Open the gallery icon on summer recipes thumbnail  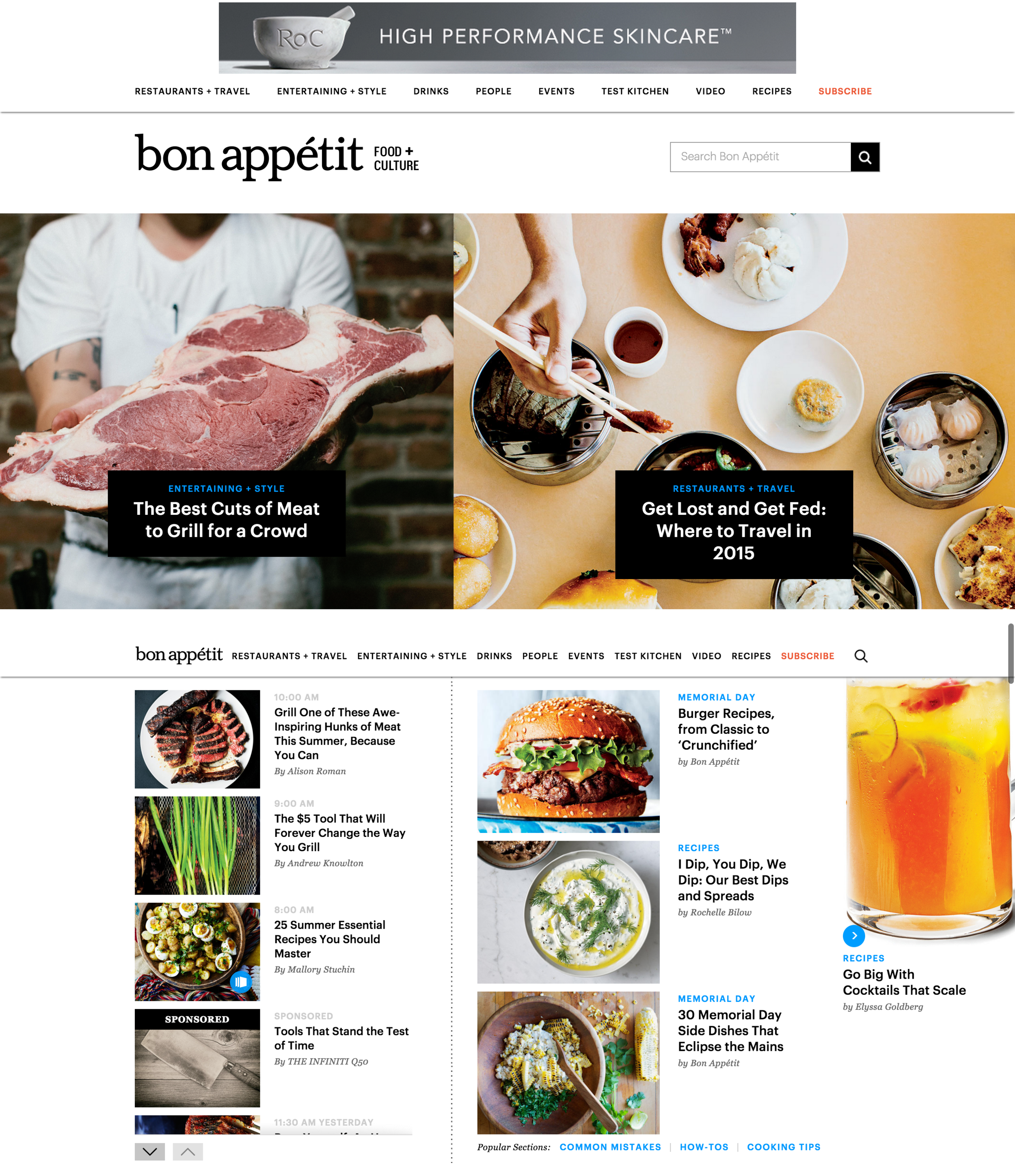[241, 981]
